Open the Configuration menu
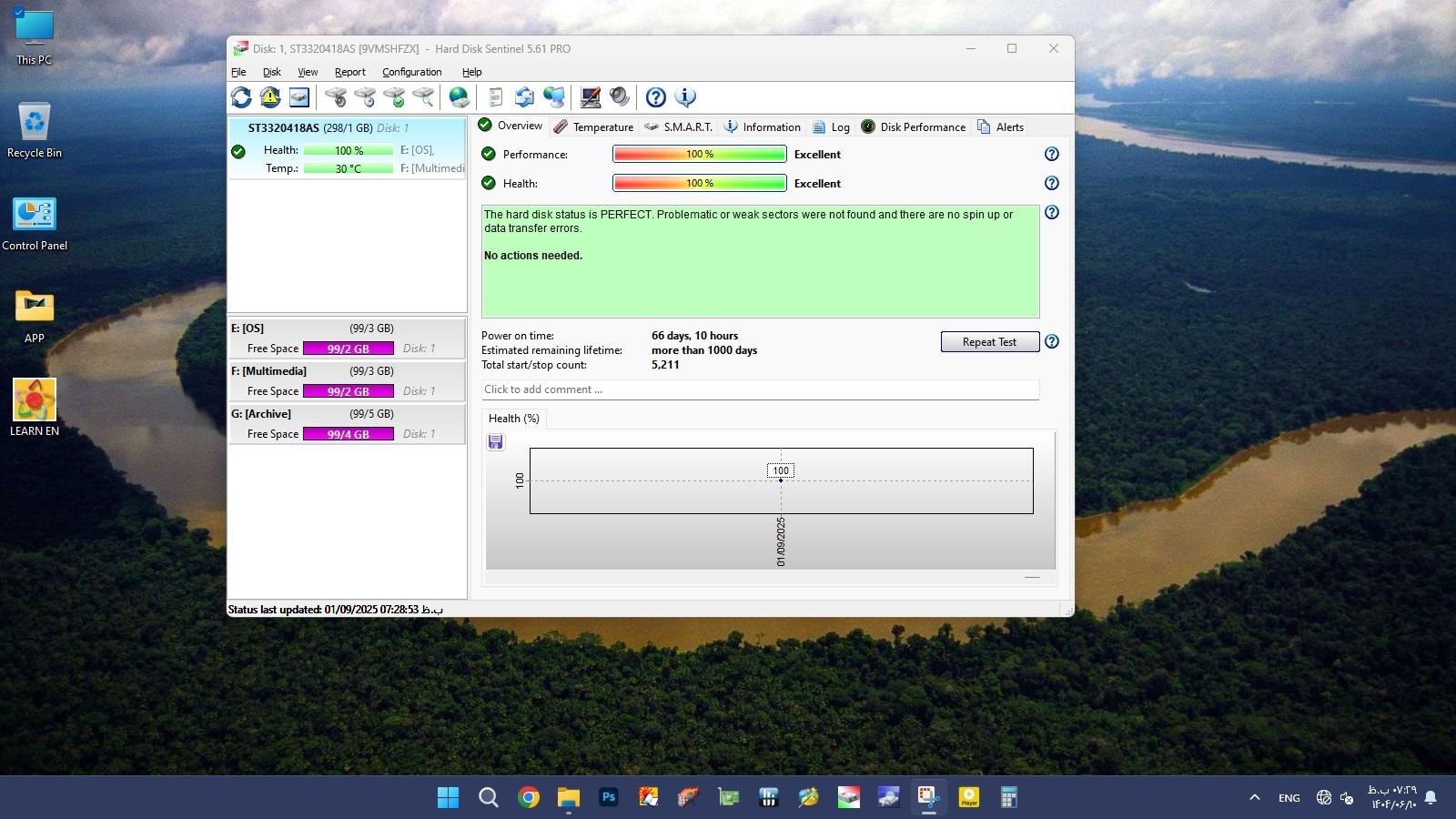The height and width of the screenshot is (819, 1456). [411, 72]
